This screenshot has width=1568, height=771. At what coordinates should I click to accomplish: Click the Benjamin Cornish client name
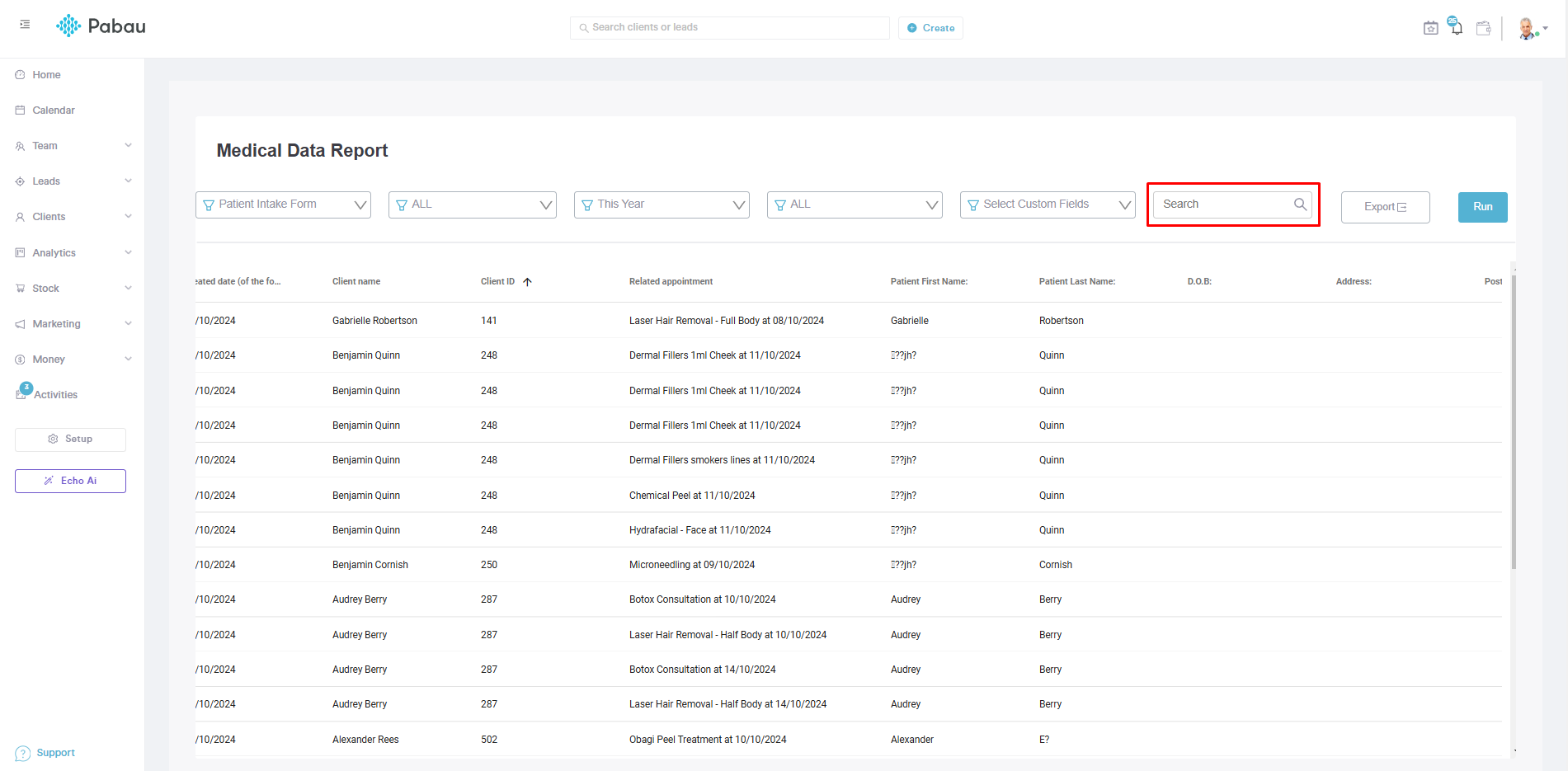pos(370,565)
